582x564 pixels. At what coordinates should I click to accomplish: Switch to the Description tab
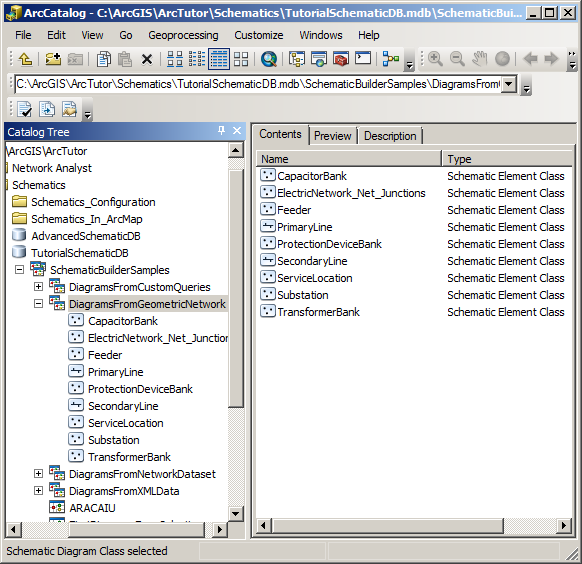(390, 136)
